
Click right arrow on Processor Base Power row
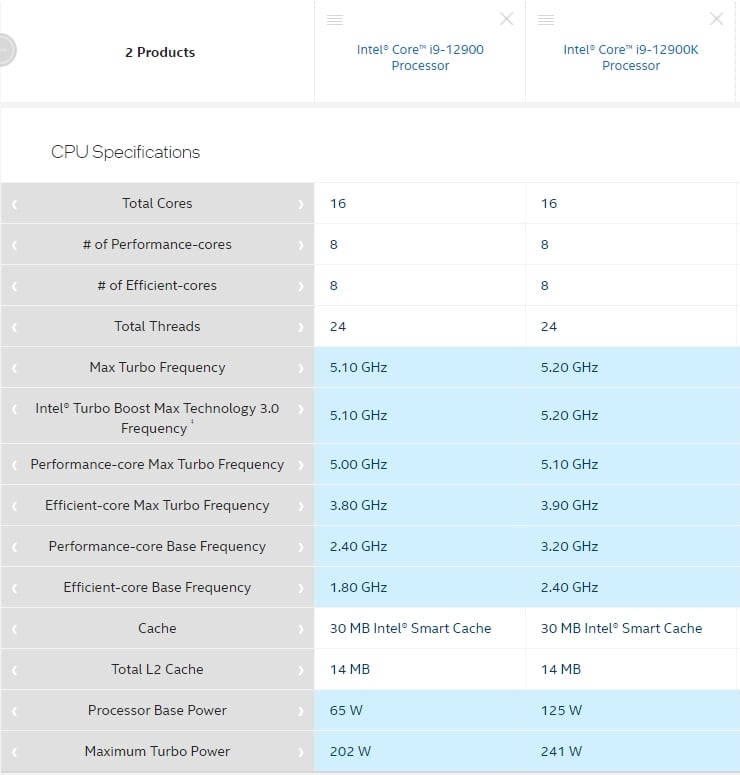301,711
